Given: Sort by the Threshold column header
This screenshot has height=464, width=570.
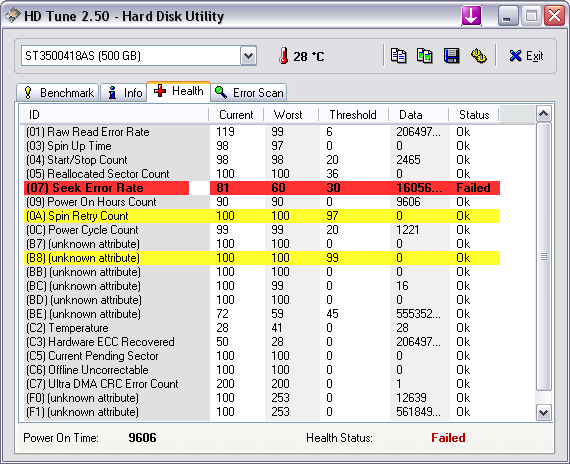Looking at the screenshot, I should click(353, 115).
